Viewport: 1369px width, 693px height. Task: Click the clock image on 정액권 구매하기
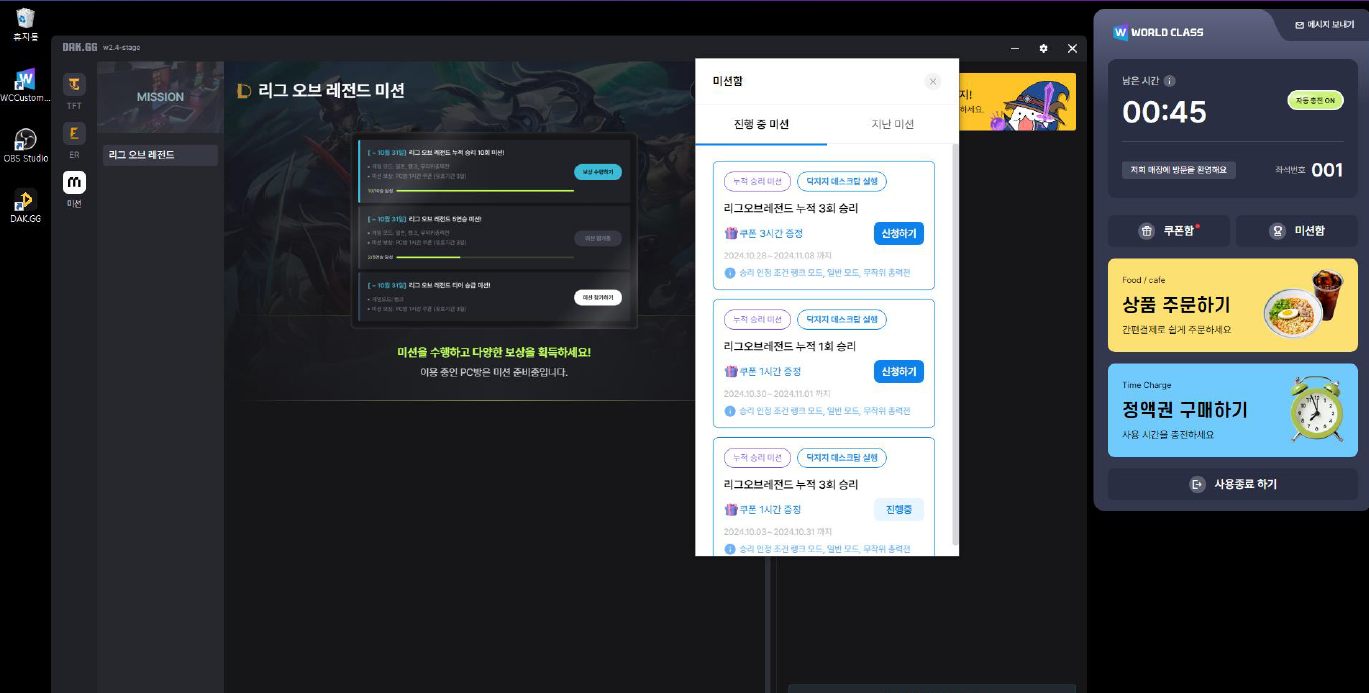1316,409
